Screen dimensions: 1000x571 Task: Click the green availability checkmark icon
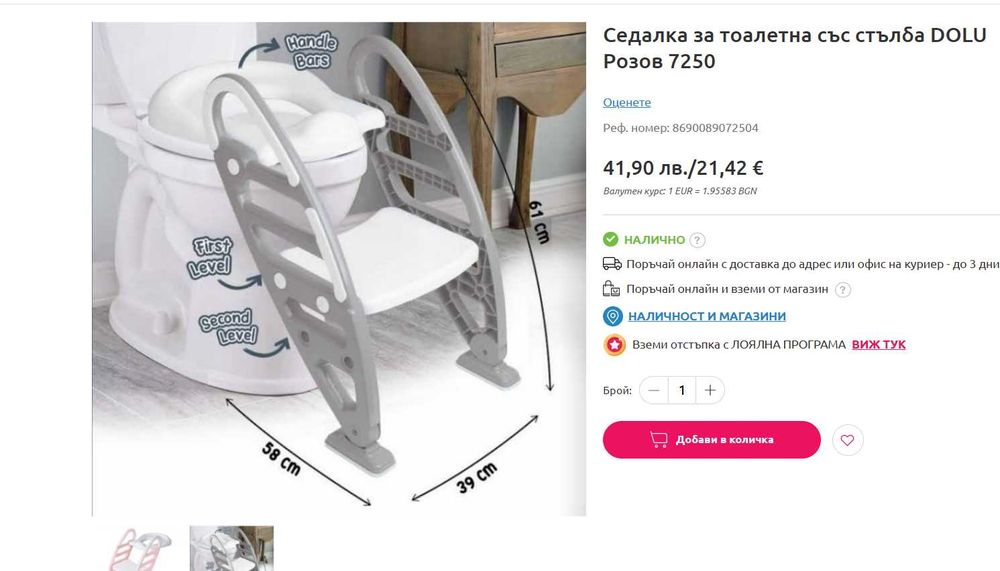click(x=610, y=239)
